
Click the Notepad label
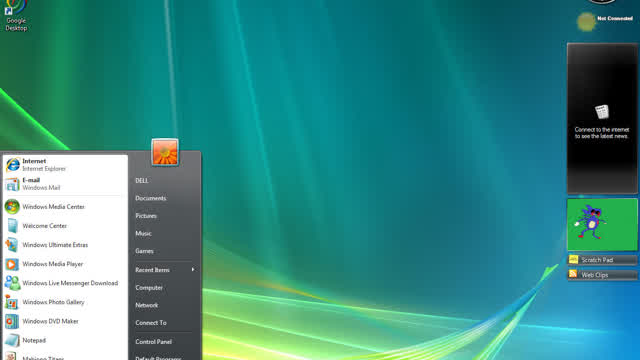point(34,340)
